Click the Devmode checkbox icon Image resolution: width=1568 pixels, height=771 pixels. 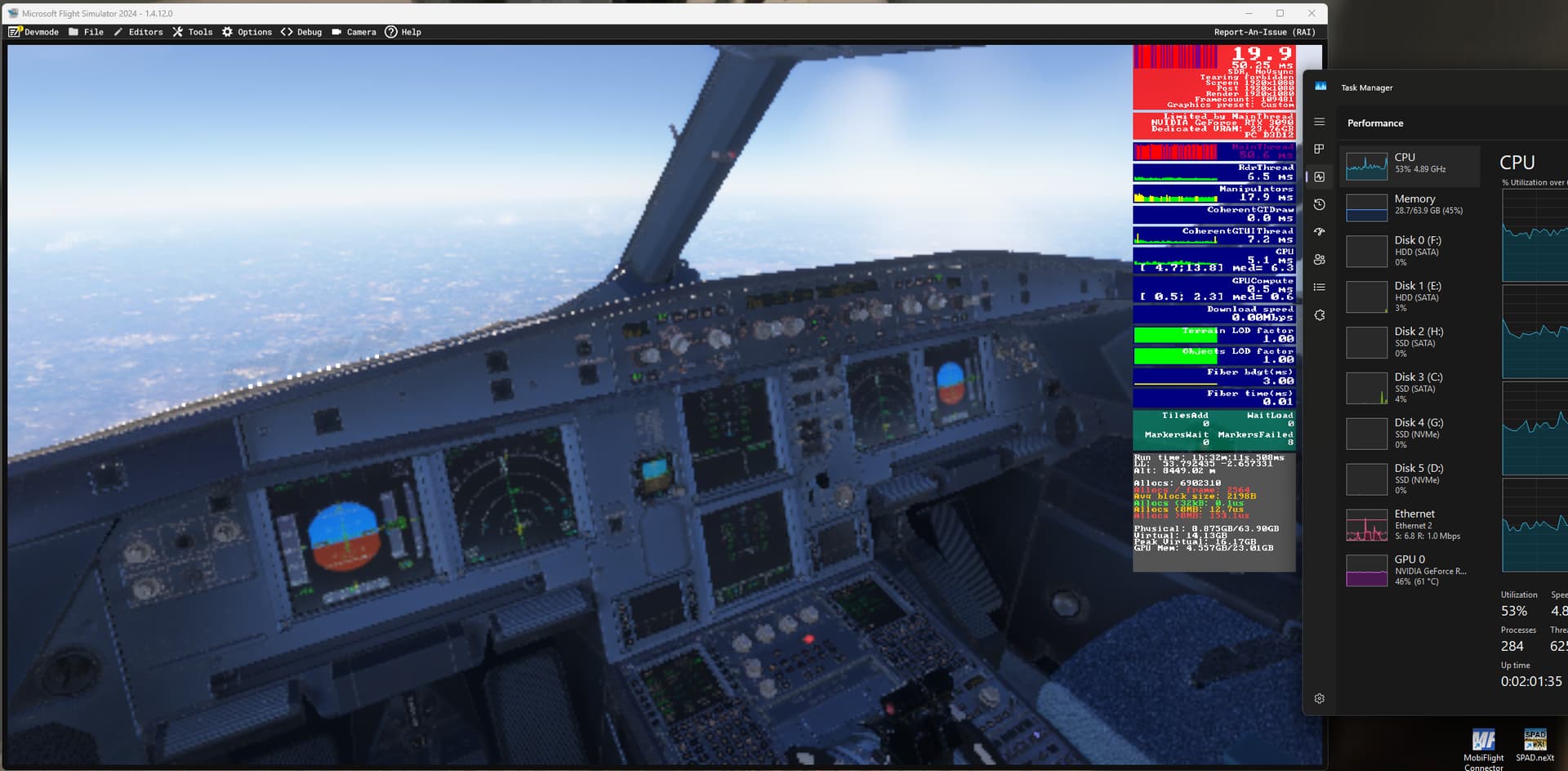tap(15, 32)
